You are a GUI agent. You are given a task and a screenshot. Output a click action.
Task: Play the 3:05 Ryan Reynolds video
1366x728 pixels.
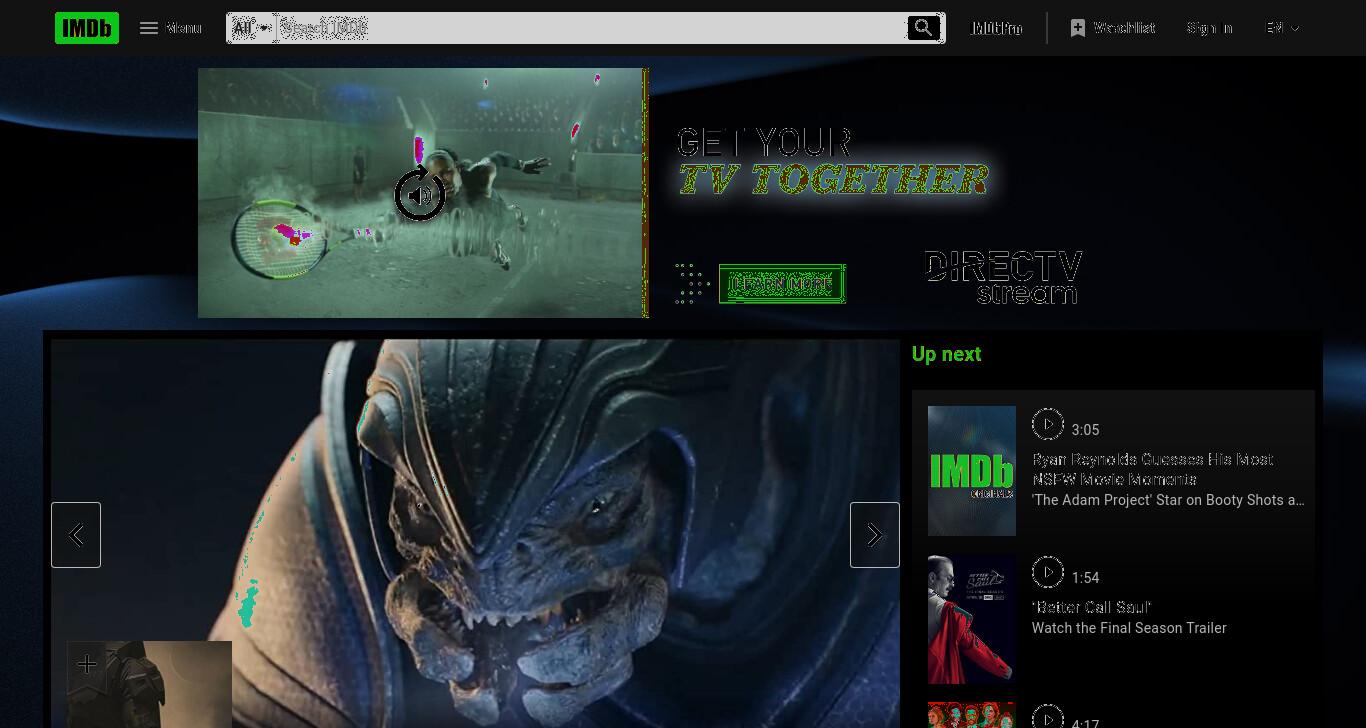coord(1048,424)
